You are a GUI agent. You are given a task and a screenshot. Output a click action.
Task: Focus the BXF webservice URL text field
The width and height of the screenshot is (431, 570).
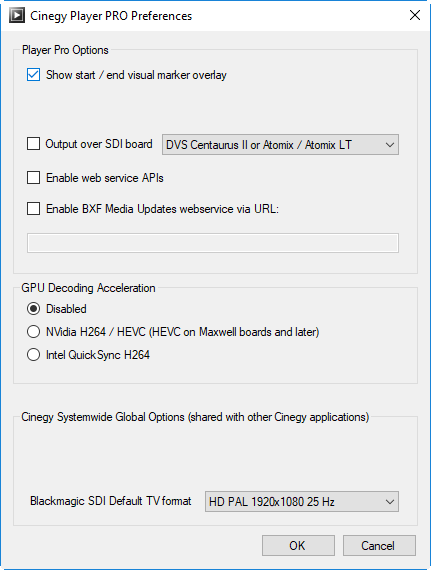213,243
